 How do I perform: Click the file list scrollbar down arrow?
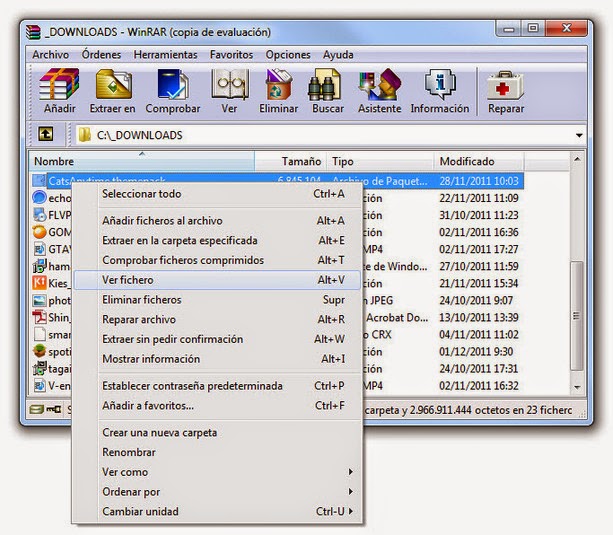577,387
